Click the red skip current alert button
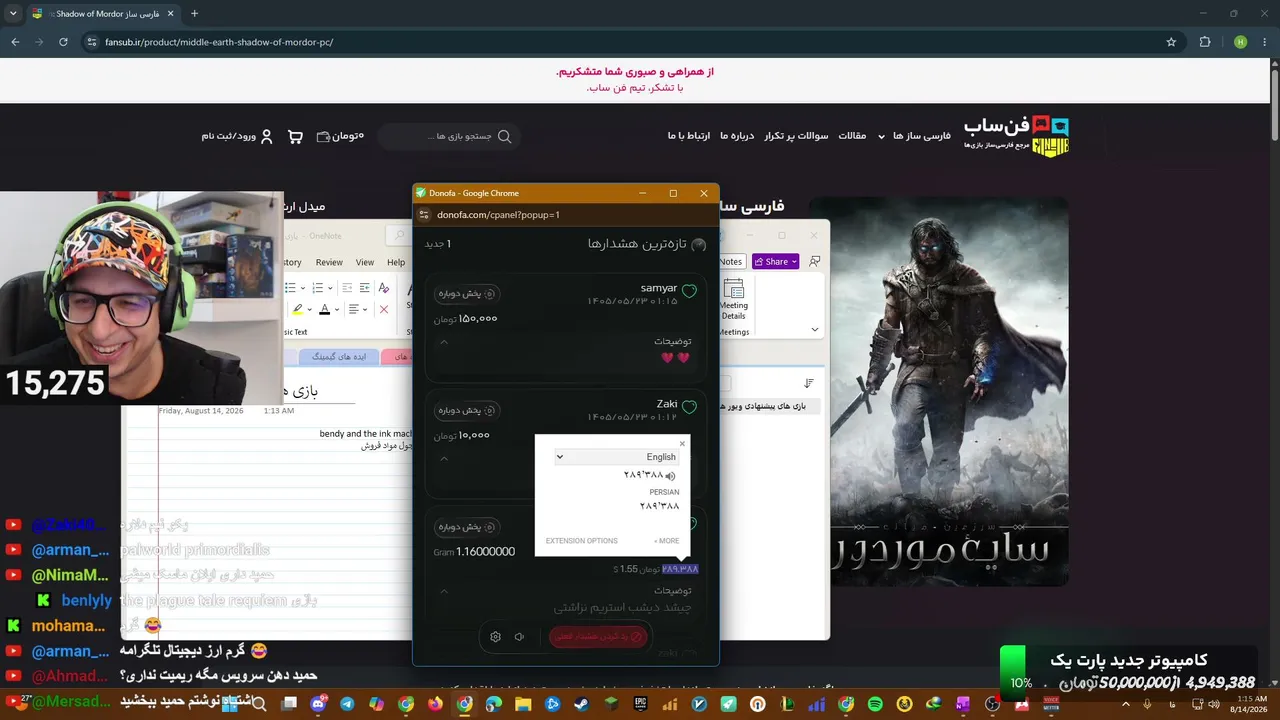The height and width of the screenshot is (720, 1280). click(x=598, y=637)
